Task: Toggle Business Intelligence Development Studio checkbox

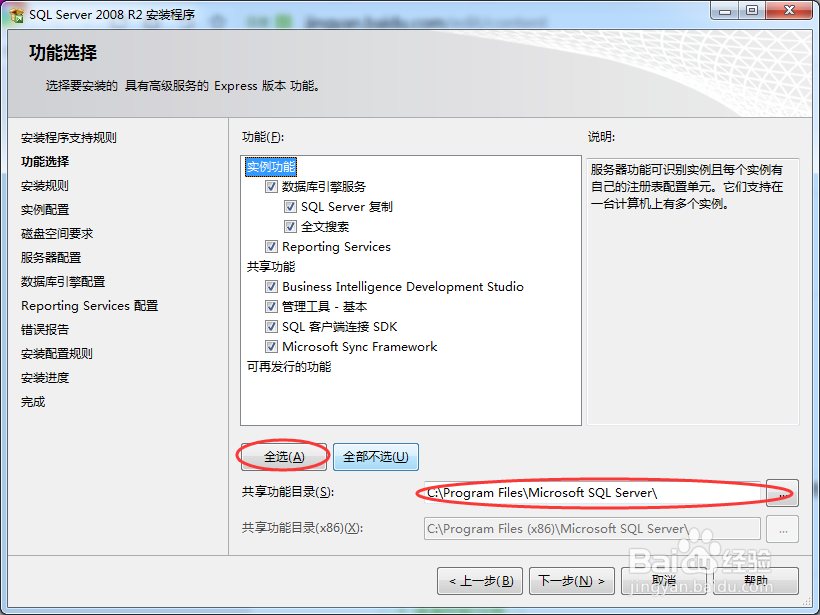Action: 271,287
